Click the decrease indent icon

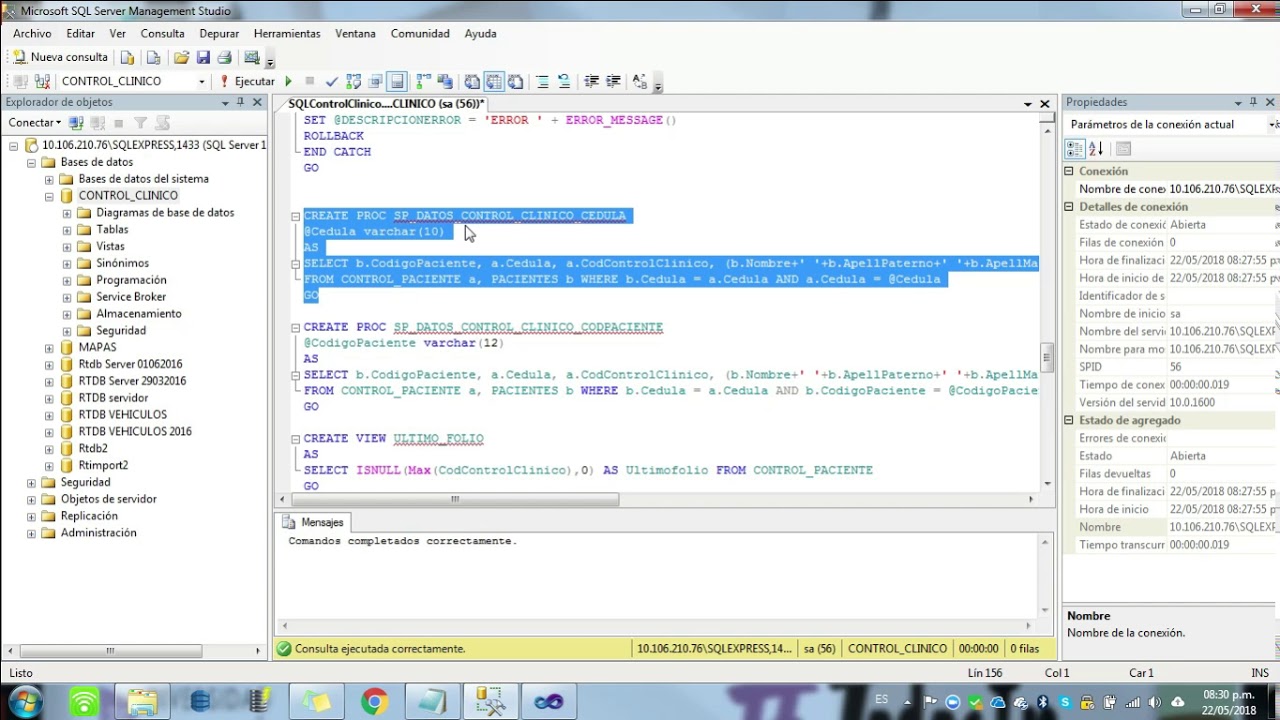coord(592,81)
